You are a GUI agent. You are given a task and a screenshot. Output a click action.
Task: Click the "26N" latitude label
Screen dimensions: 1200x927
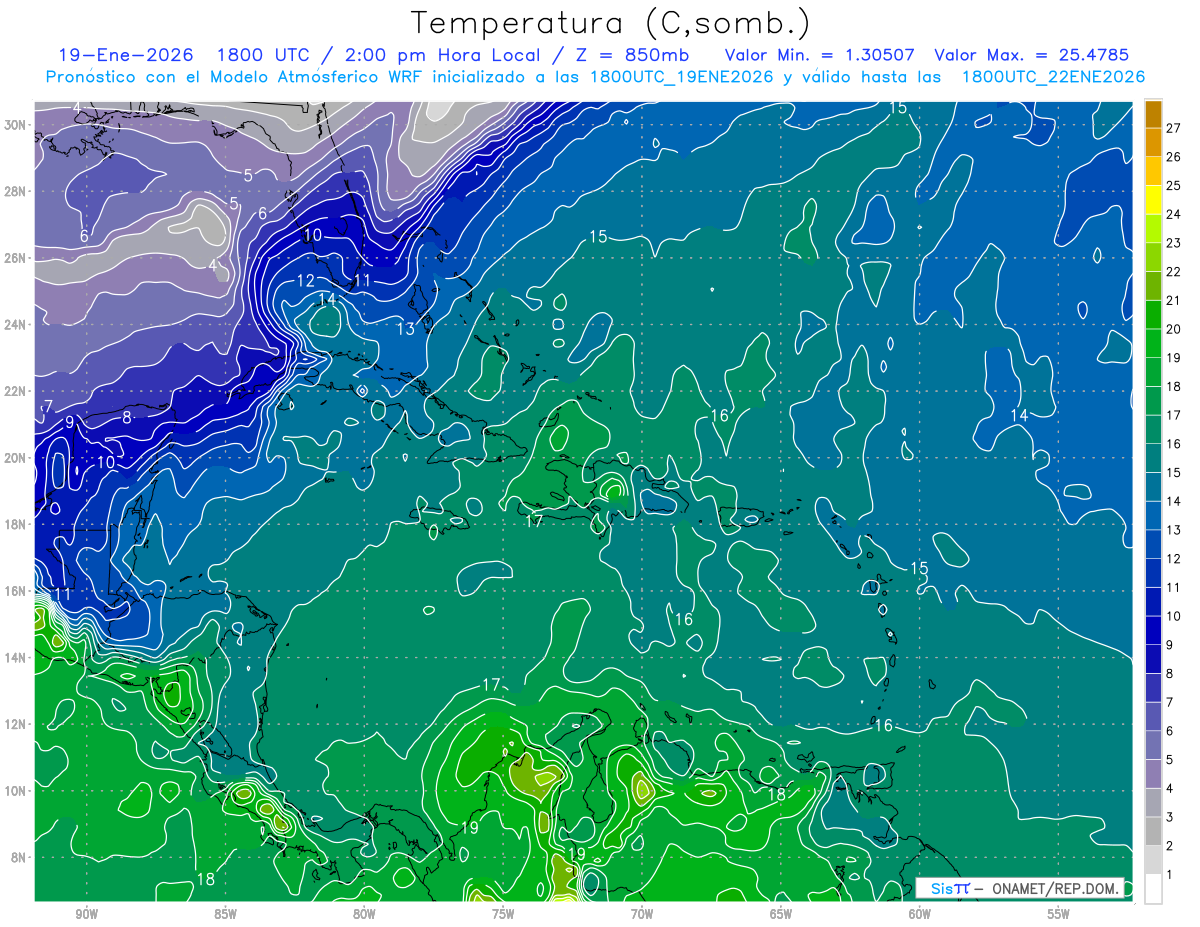(x=17, y=257)
